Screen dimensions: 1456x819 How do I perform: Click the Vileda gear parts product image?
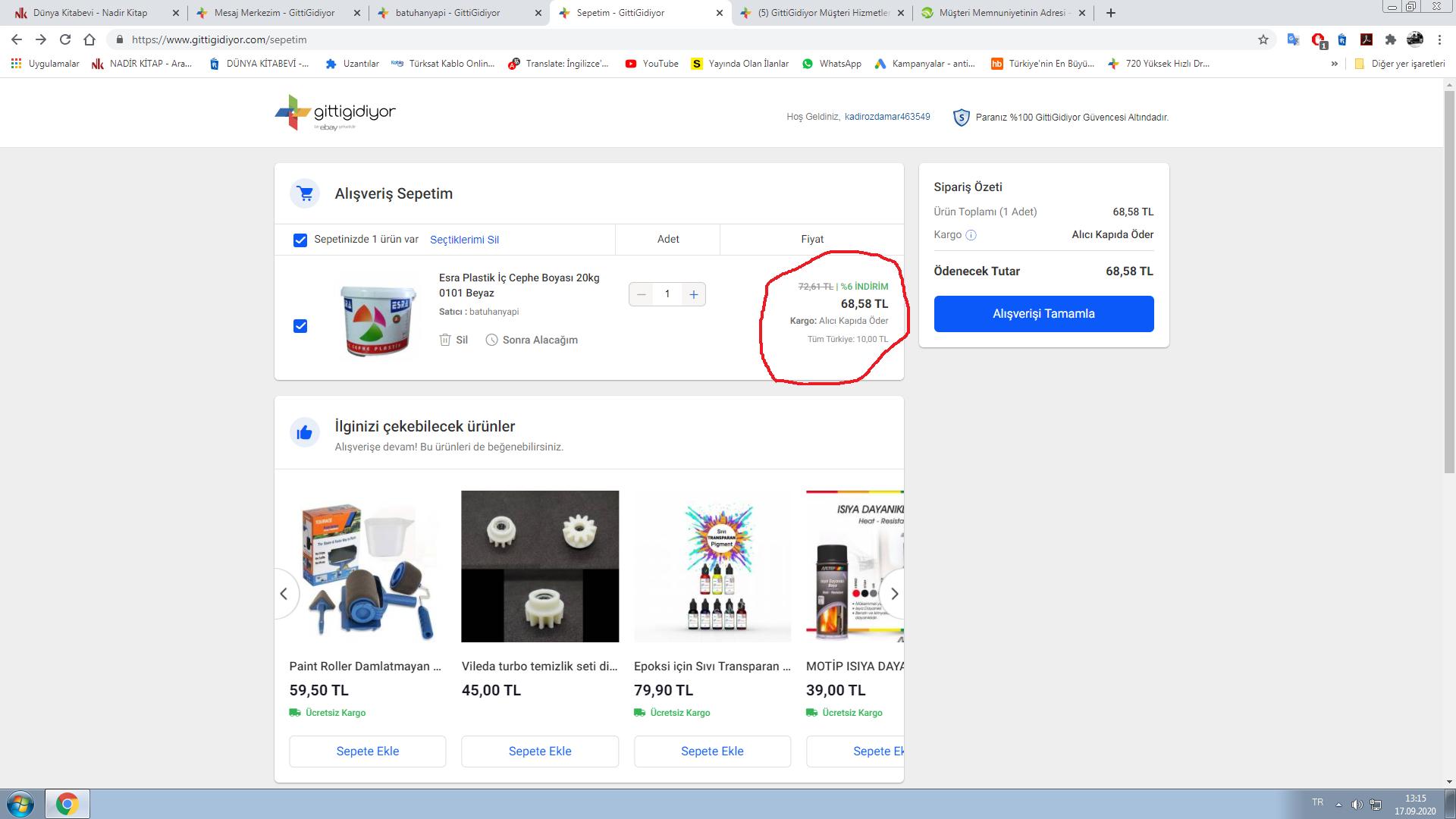click(540, 566)
